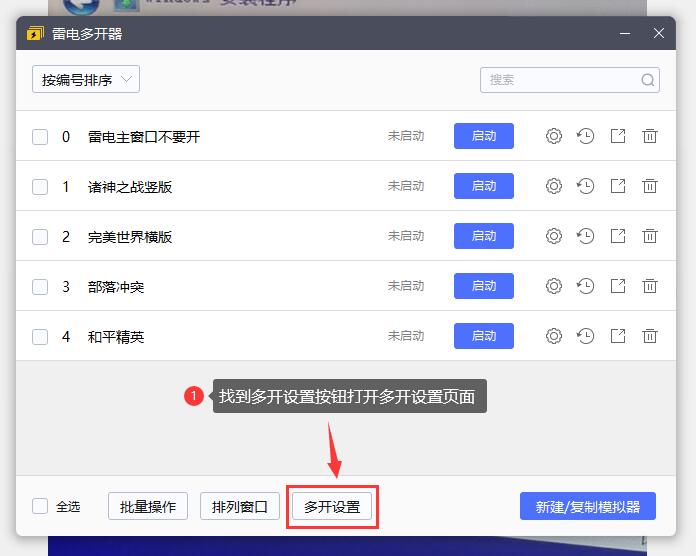Click 未启动 status of 和平精英 row
Image resolution: width=696 pixels, height=556 pixels.
coord(406,336)
